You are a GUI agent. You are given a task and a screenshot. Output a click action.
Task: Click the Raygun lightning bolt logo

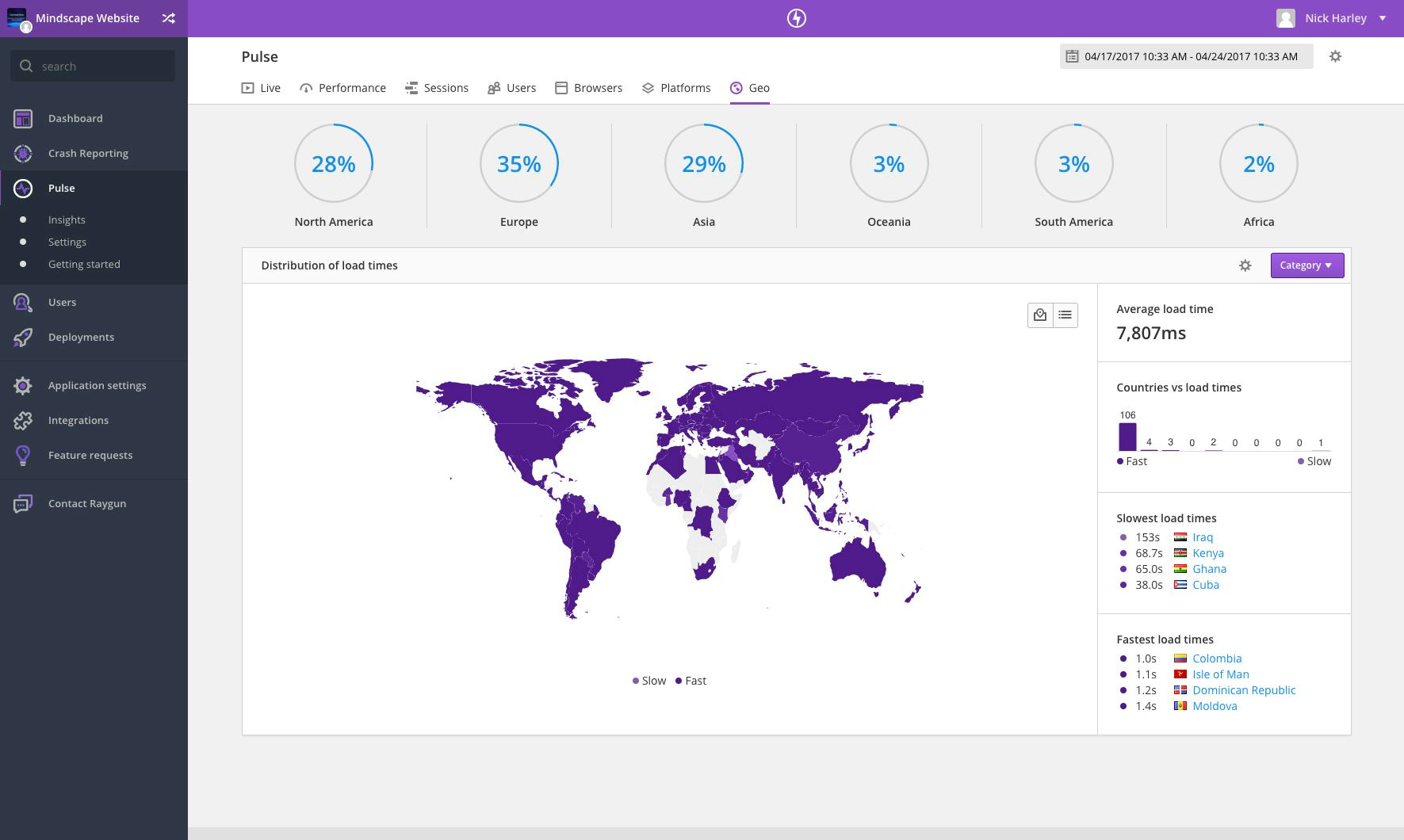click(x=796, y=18)
